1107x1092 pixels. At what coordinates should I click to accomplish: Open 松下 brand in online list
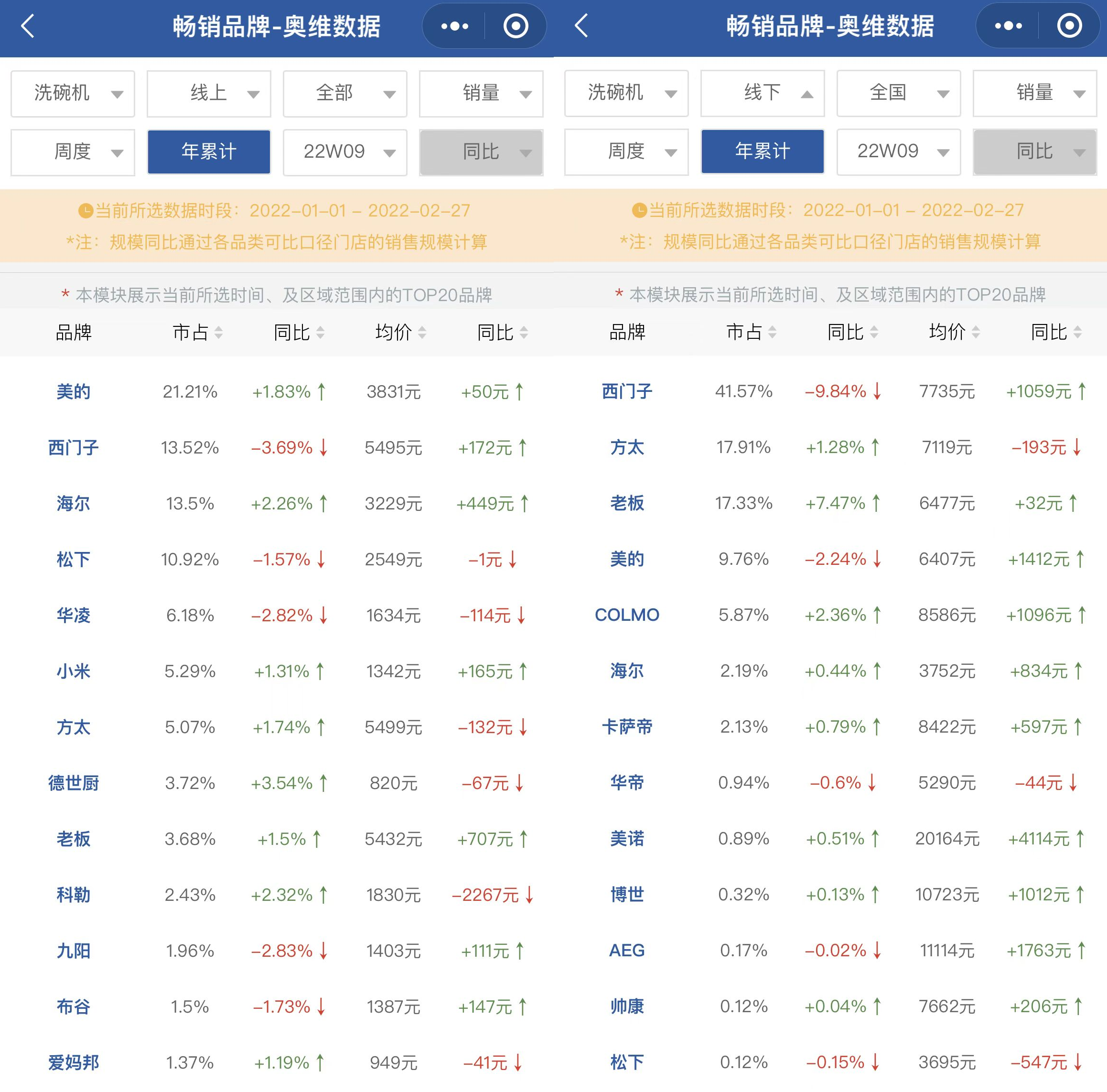coord(74,560)
